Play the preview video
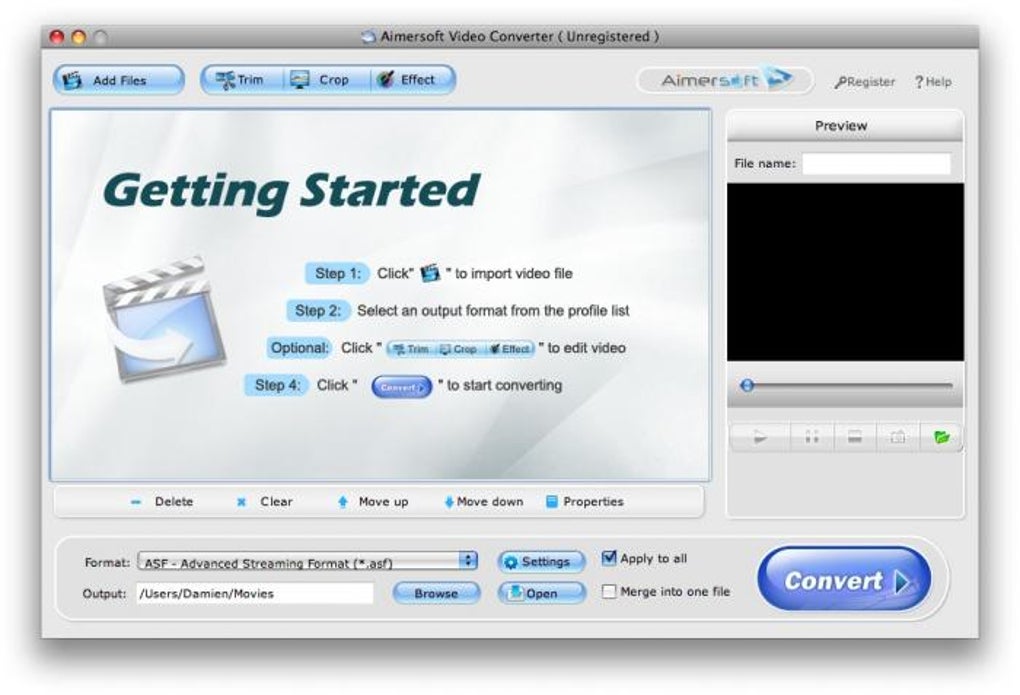 tap(760, 437)
